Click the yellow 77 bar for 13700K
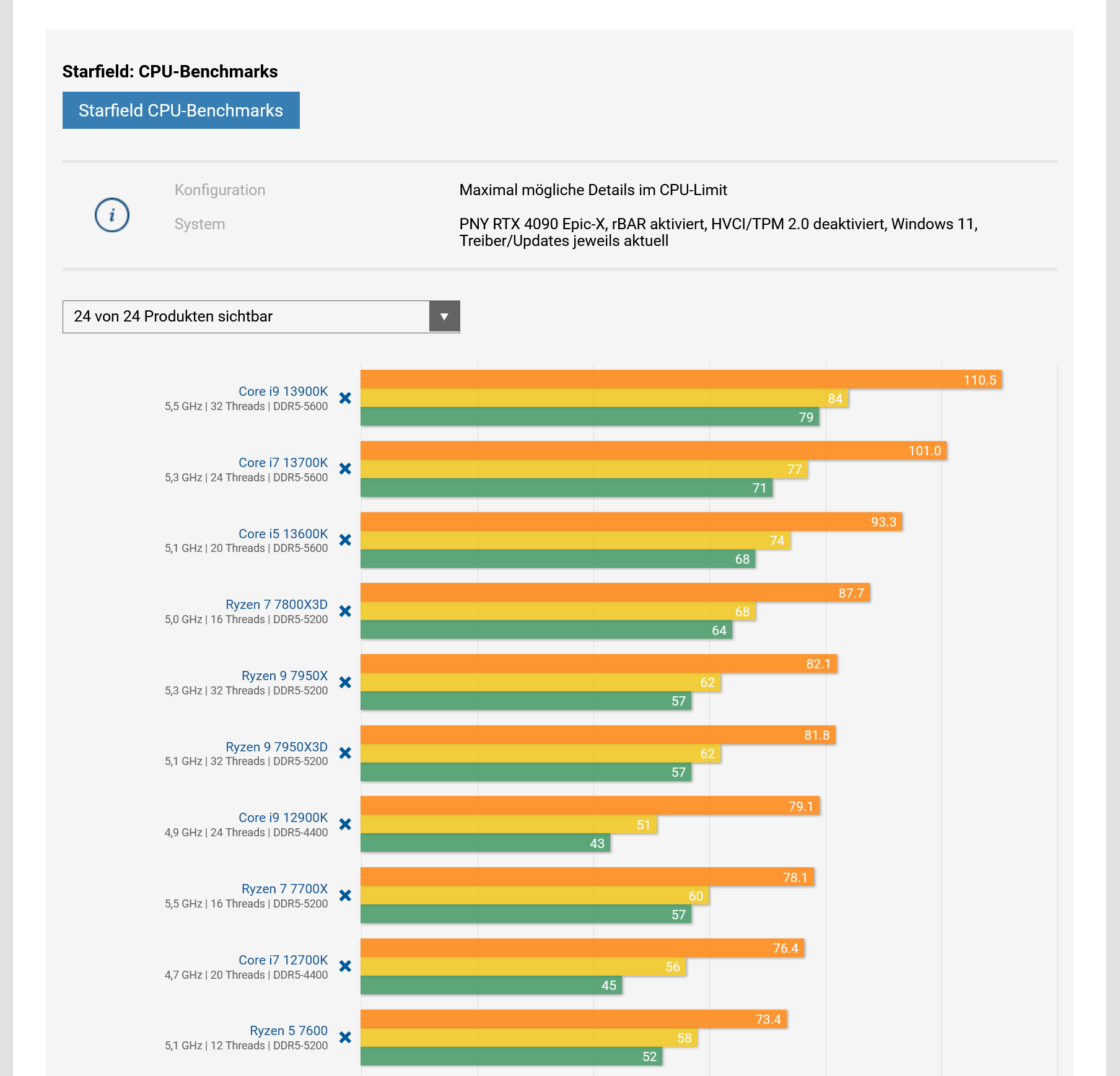Screen dimensions: 1120x1076 [x=583, y=470]
